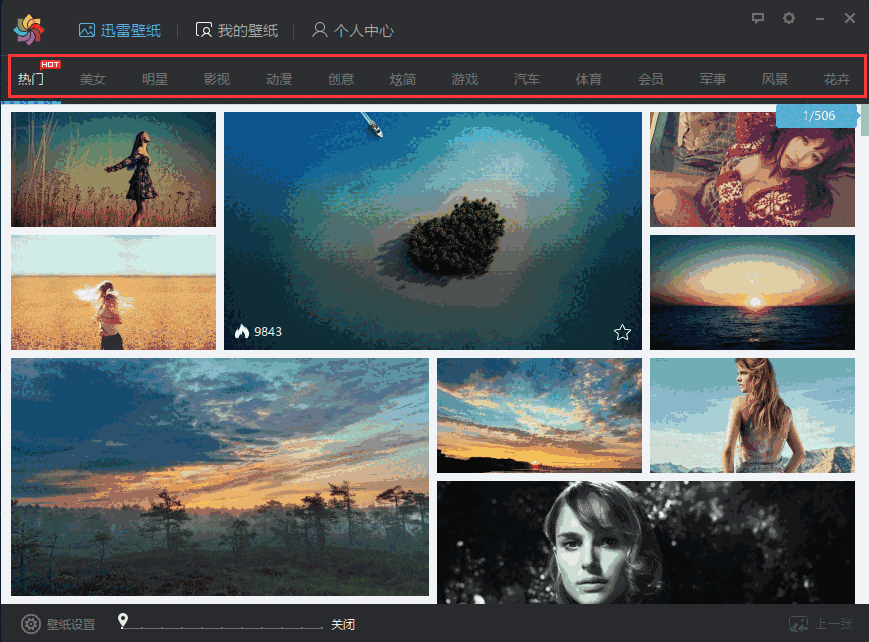Open the sunset over ocean wallpaper thumbnail

click(x=752, y=292)
